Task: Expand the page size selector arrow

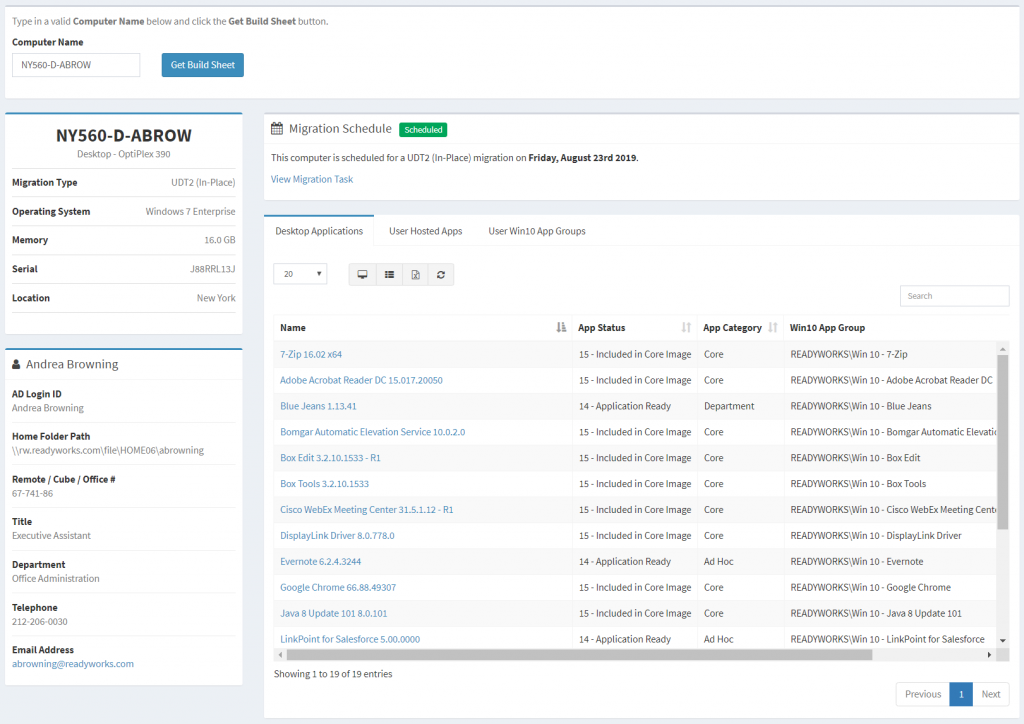Action: (320, 273)
